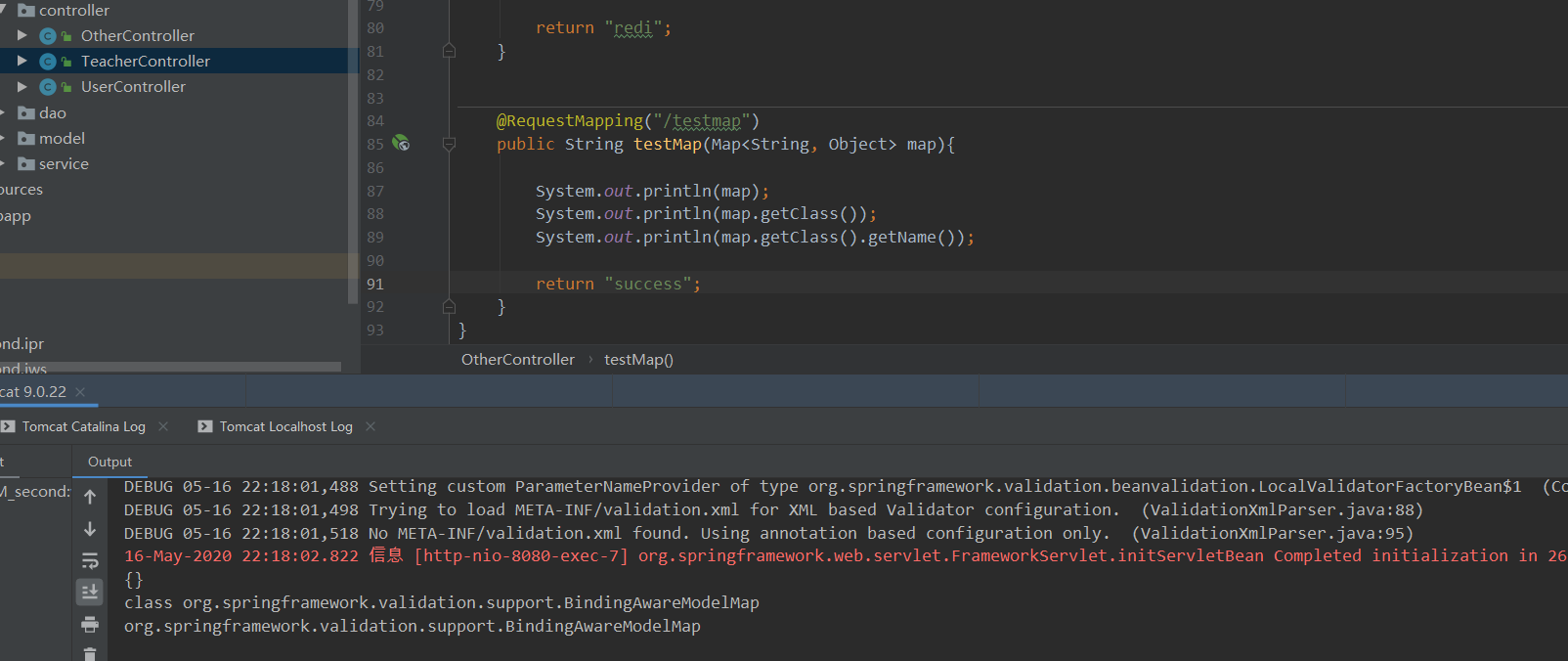Screen dimensions: 1568x661
Task: Click the Spring request mapping gutter icon on line 85
Action: pos(401,143)
